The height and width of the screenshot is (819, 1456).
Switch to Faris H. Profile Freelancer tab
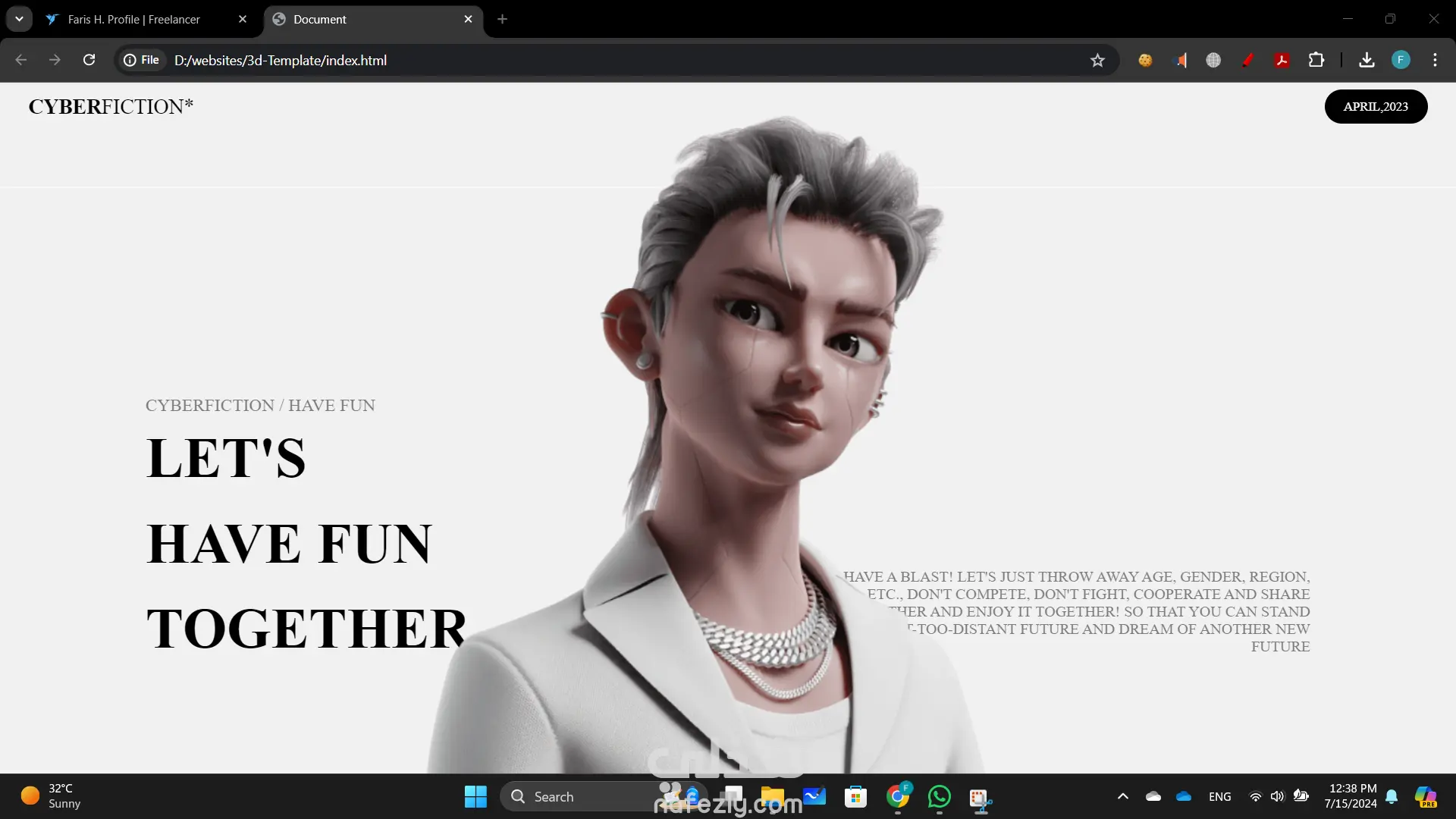tap(134, 20)
